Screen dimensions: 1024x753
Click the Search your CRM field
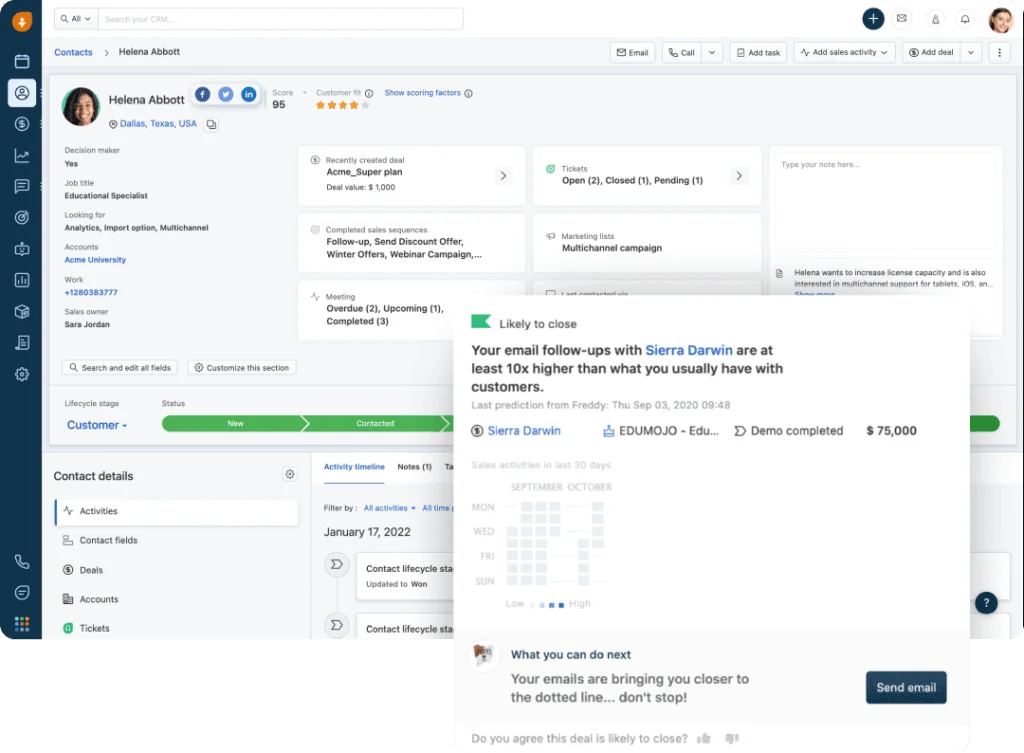[x=280, y=19]
